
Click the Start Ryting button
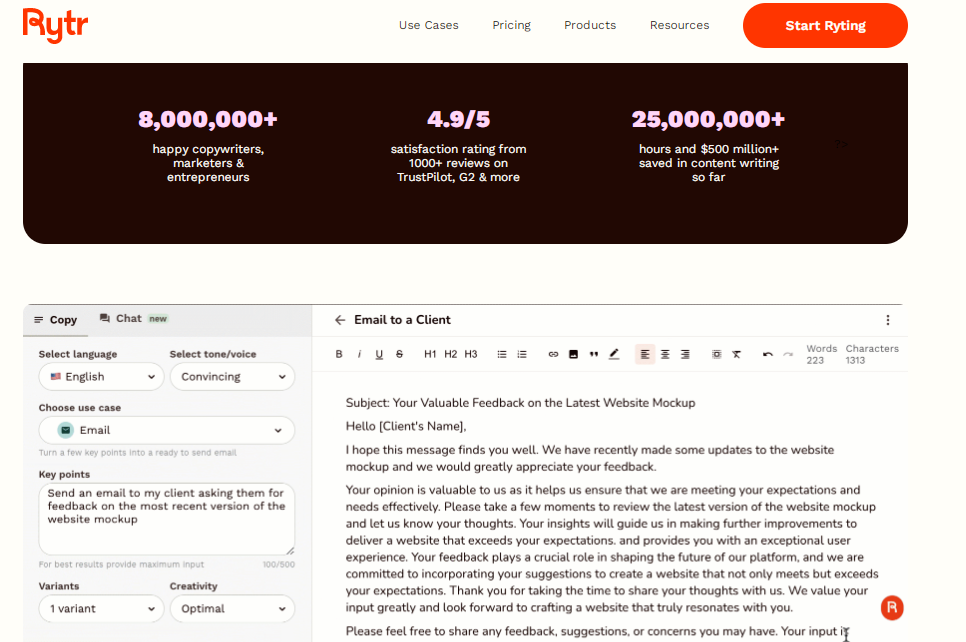(825, 25)
